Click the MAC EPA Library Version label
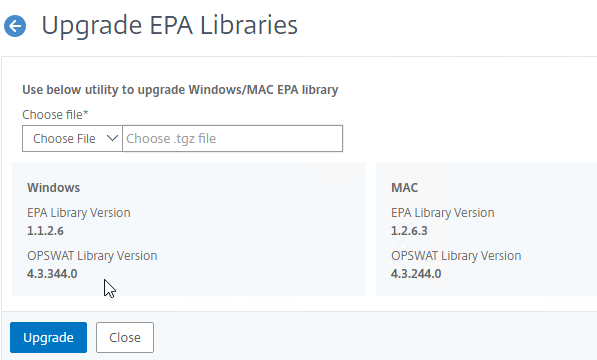Screen dimensions: 597x360 click(443, 213)
